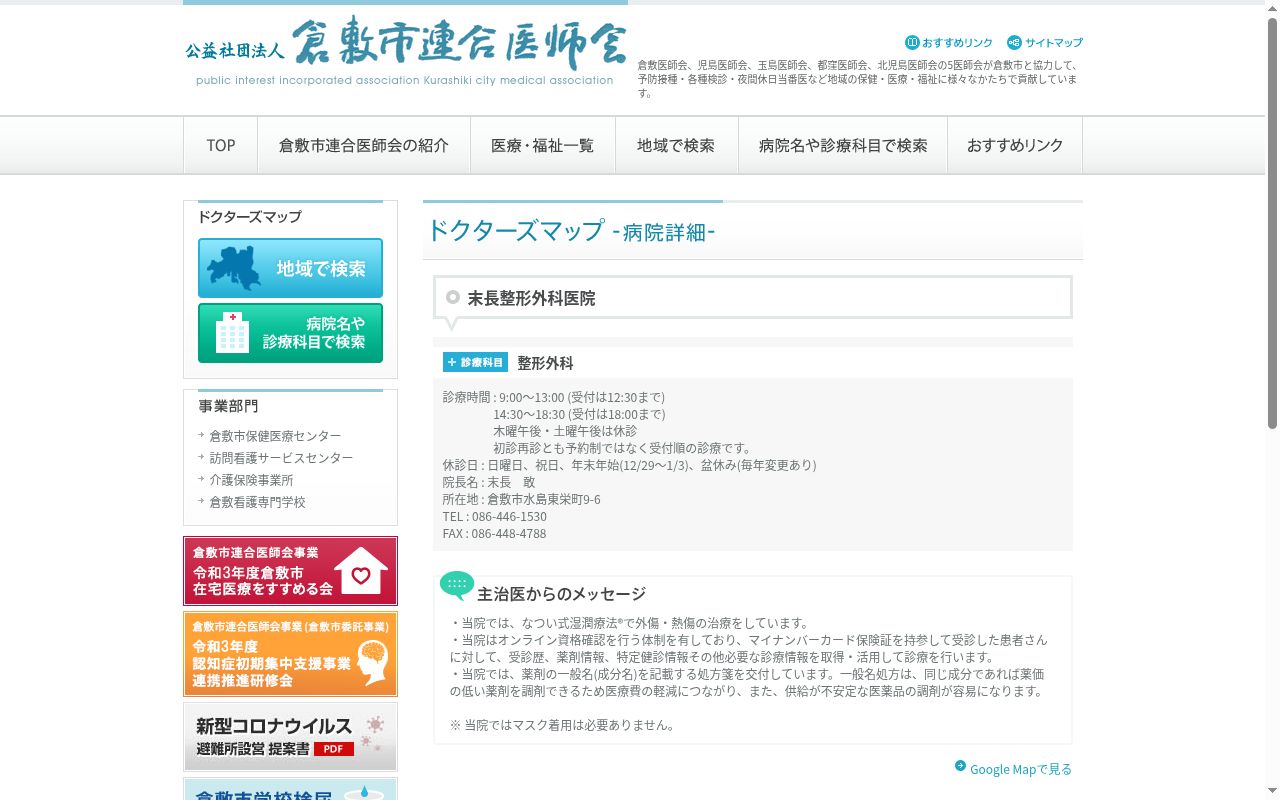
Task: Click the 診療科目 label badge
Action: pyautogui.click(x=475, y=362)
